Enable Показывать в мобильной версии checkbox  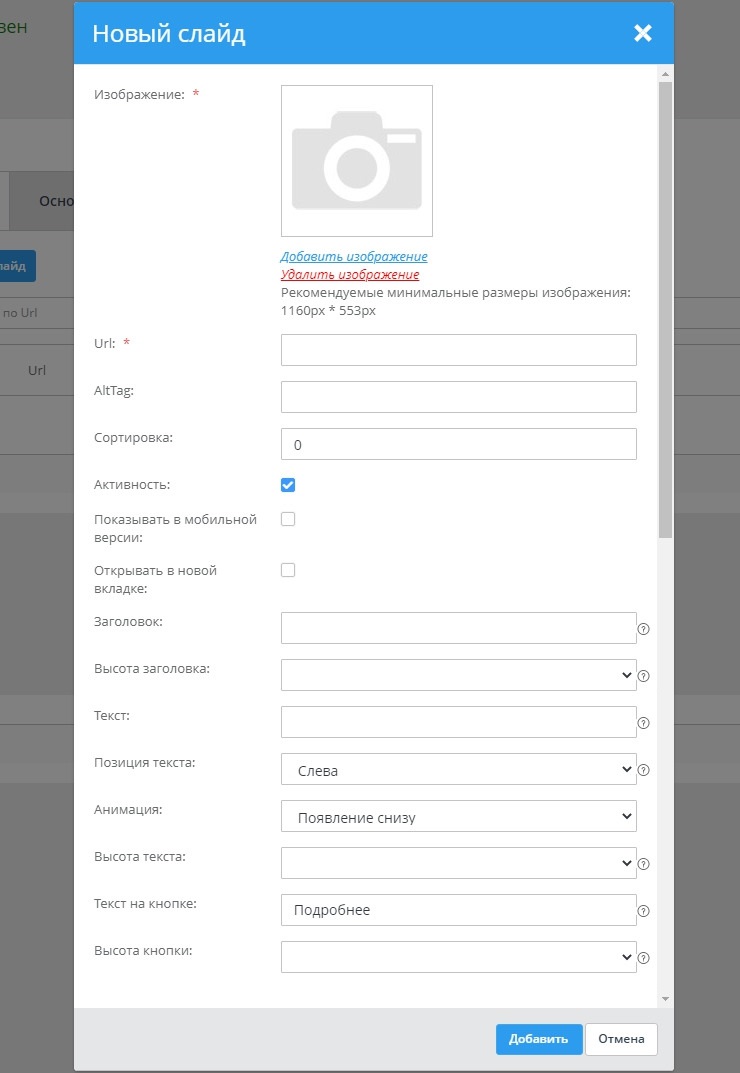click(x=288, y=519)
